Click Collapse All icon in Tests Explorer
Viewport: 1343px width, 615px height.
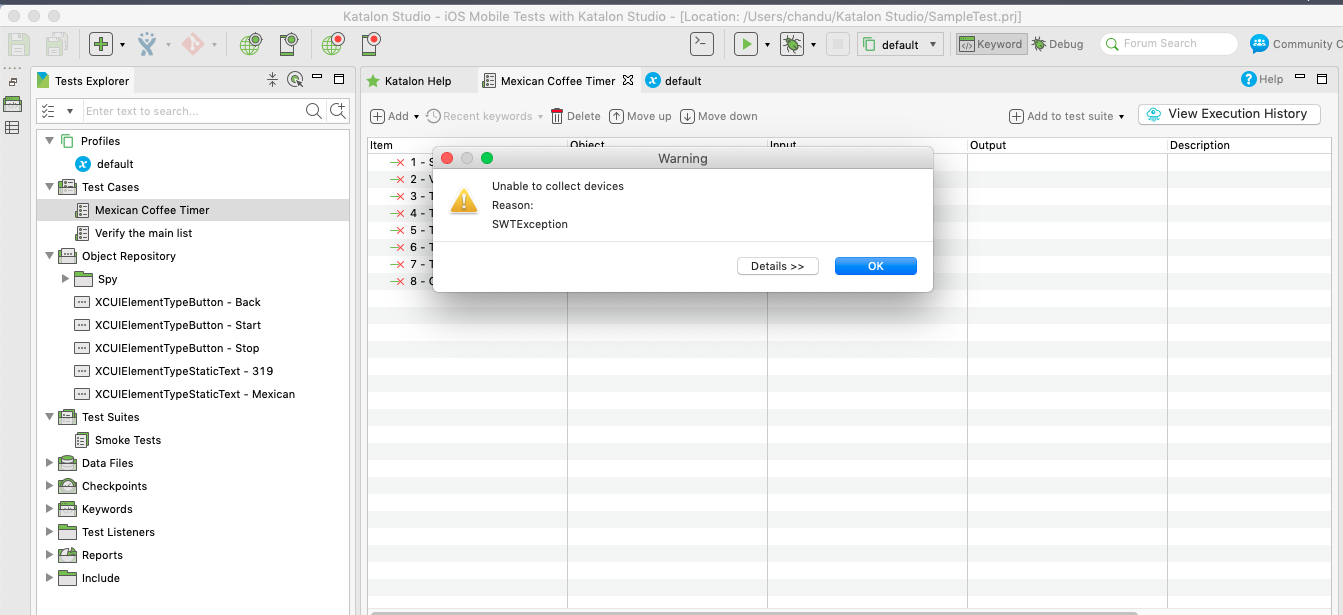point(272,80)
